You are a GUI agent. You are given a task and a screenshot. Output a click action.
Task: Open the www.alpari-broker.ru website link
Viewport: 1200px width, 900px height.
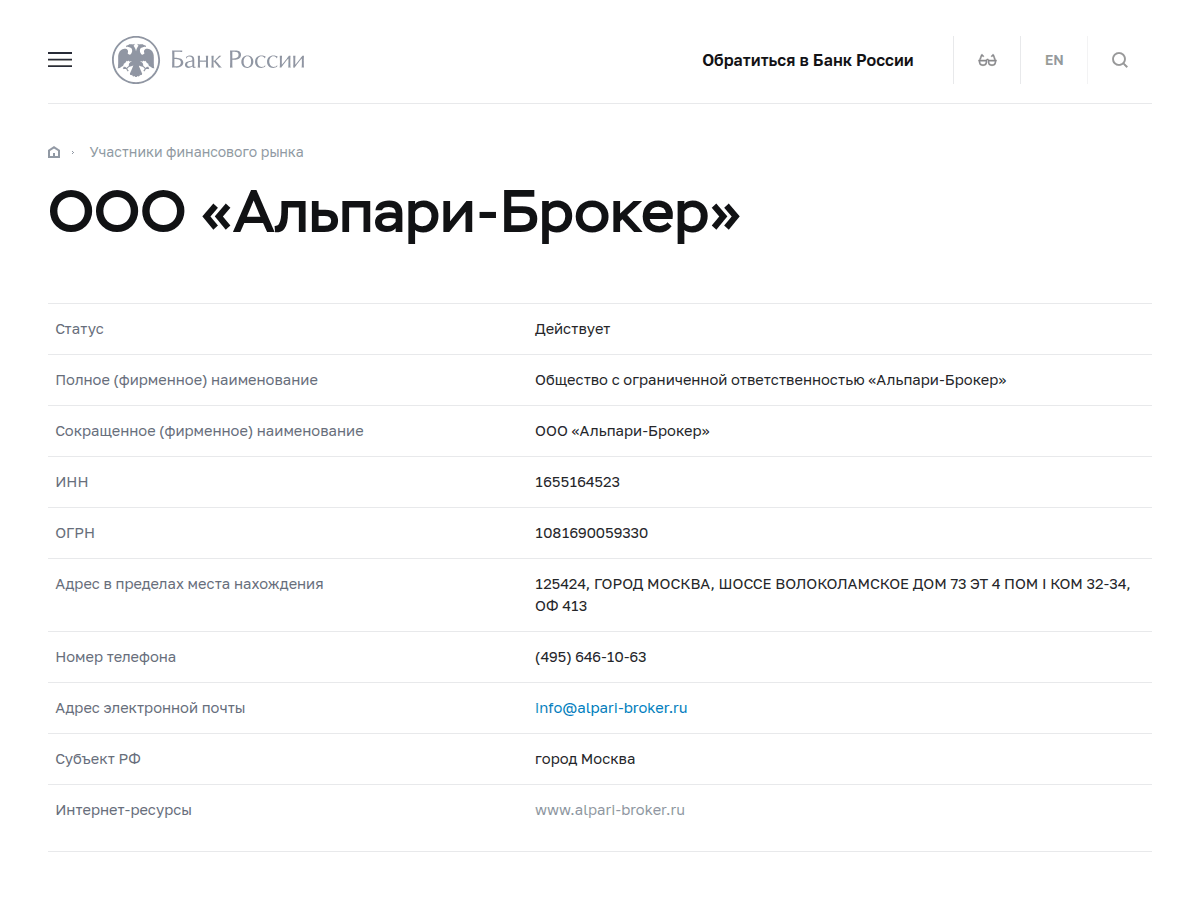(610, 810)
